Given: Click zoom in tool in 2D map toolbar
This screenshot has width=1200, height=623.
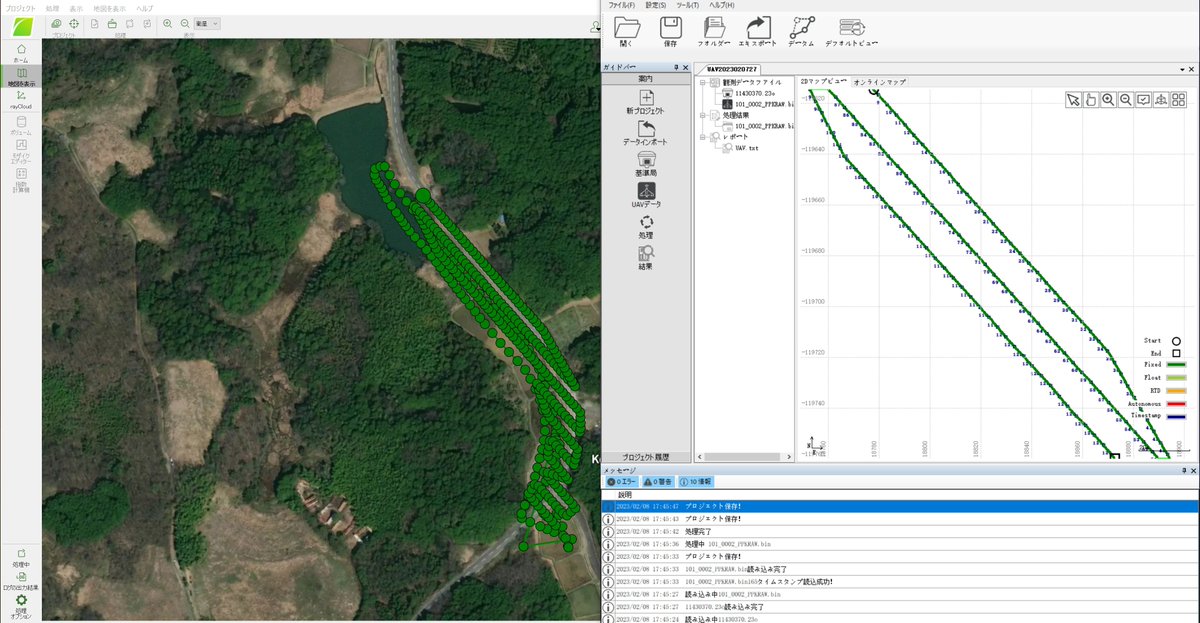Looking at the screenshot, I should point(1108,100).
